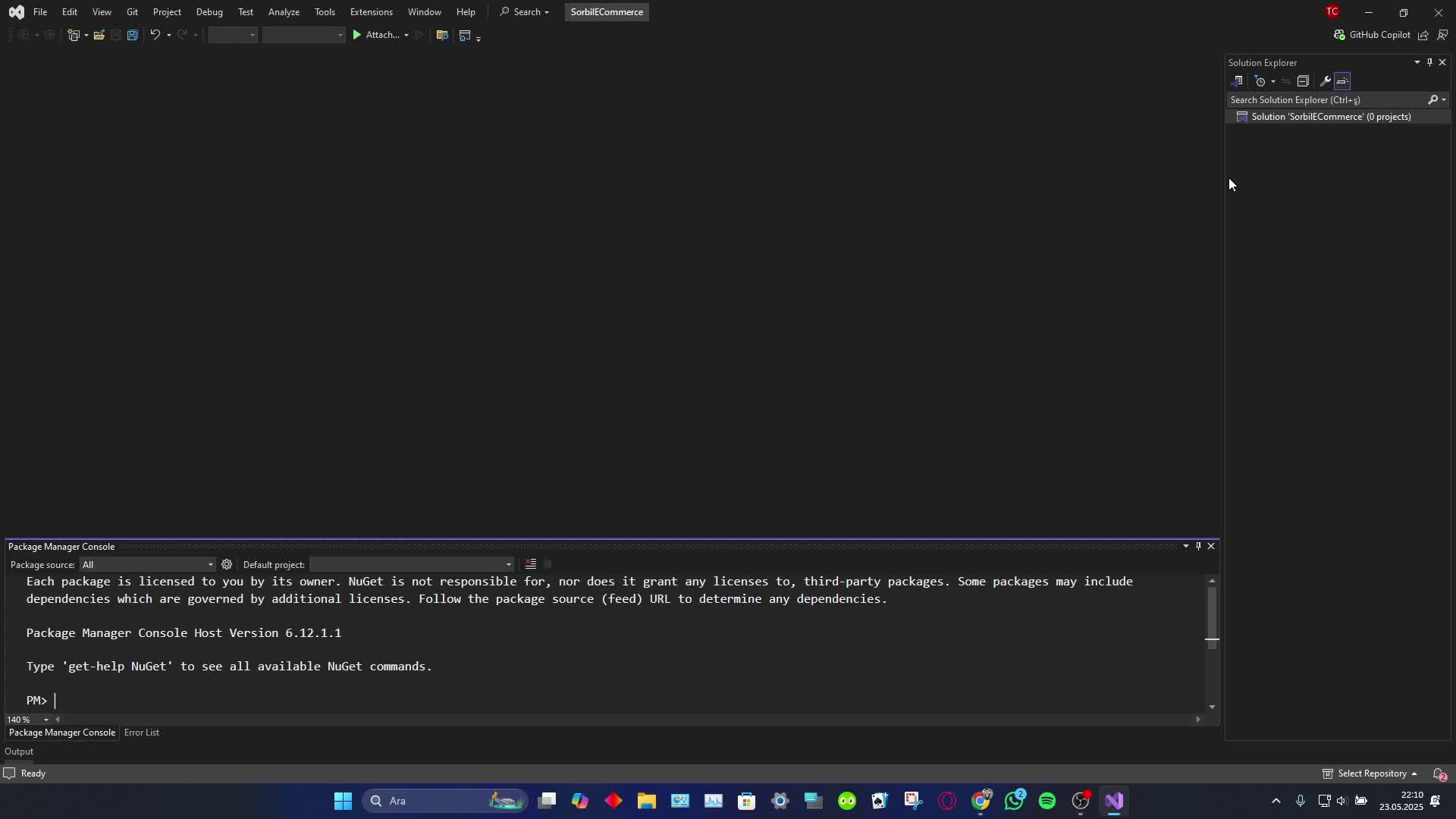This screenshot has height=819, width=1456.
Task: Open the Package source dropdown
Action: [x=148, y=565]
